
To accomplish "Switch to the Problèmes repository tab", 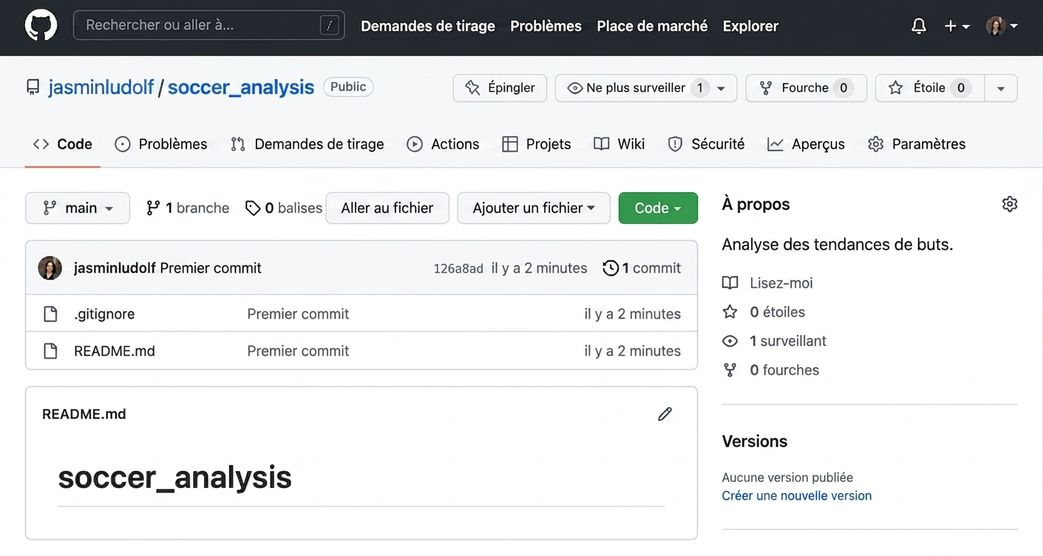I will [161, 144].
